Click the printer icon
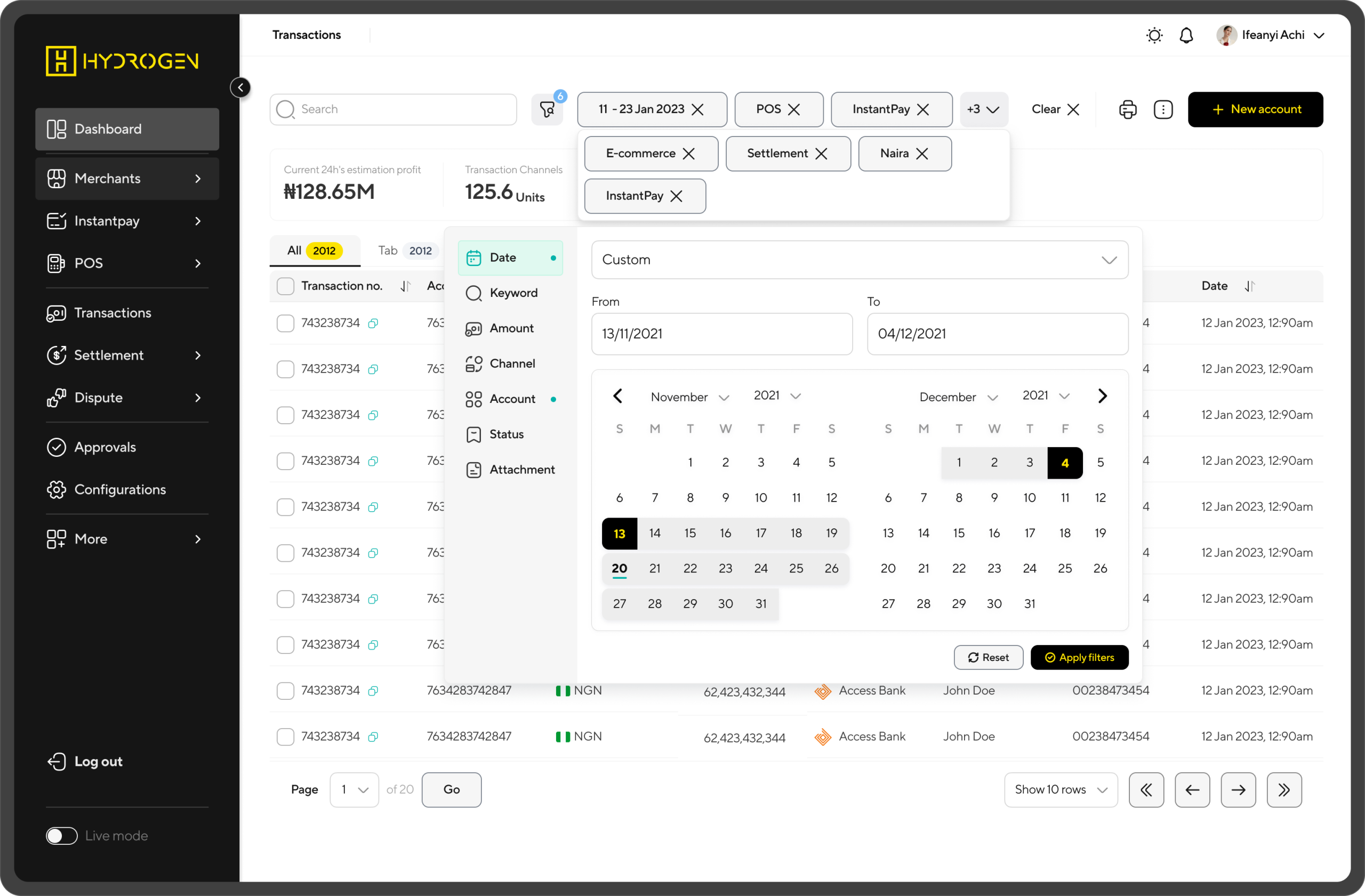Image resolution: width=1365 pixels, height=896 pixels. click(x=1127, y=109)
